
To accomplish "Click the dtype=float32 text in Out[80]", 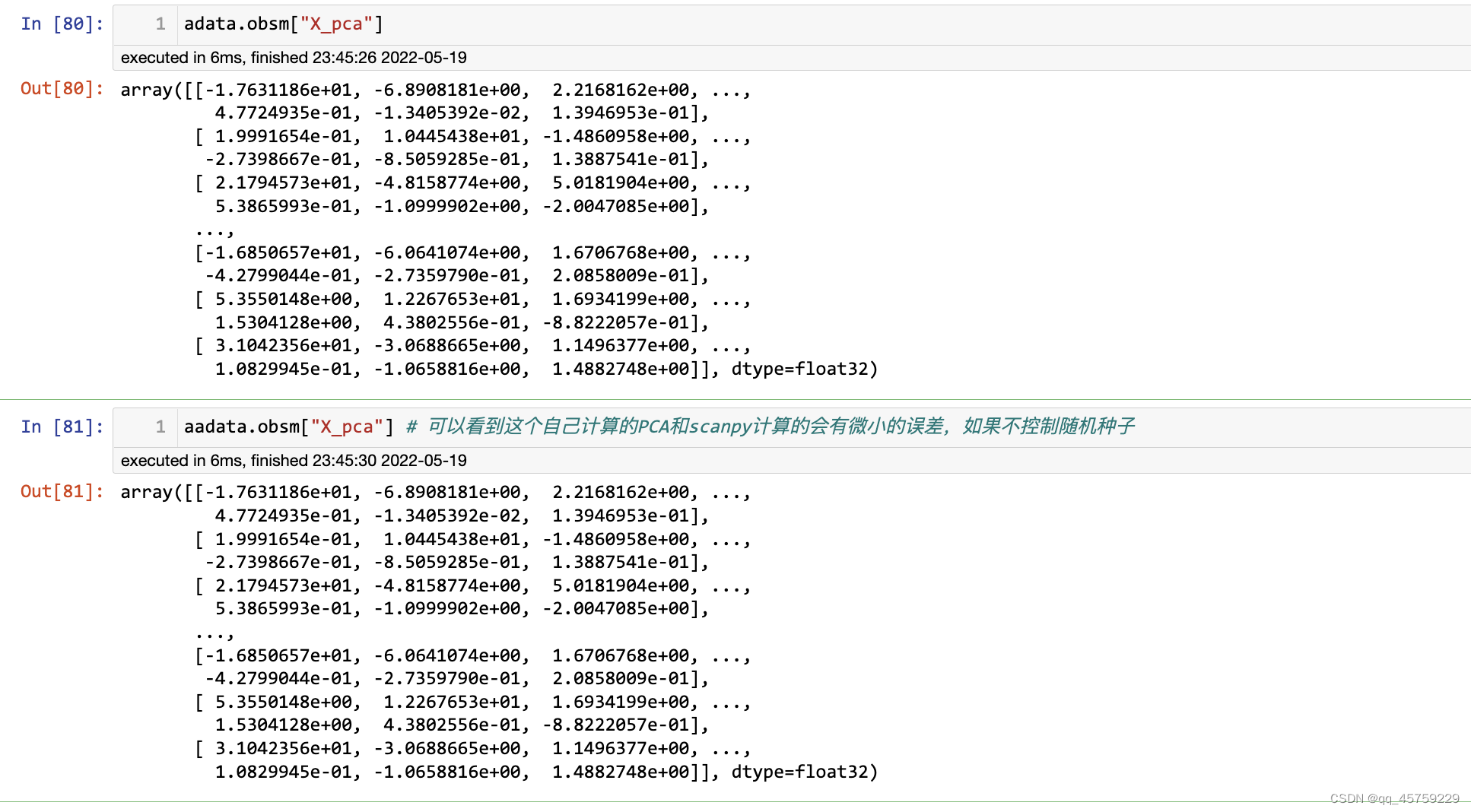I will (804, 368).
